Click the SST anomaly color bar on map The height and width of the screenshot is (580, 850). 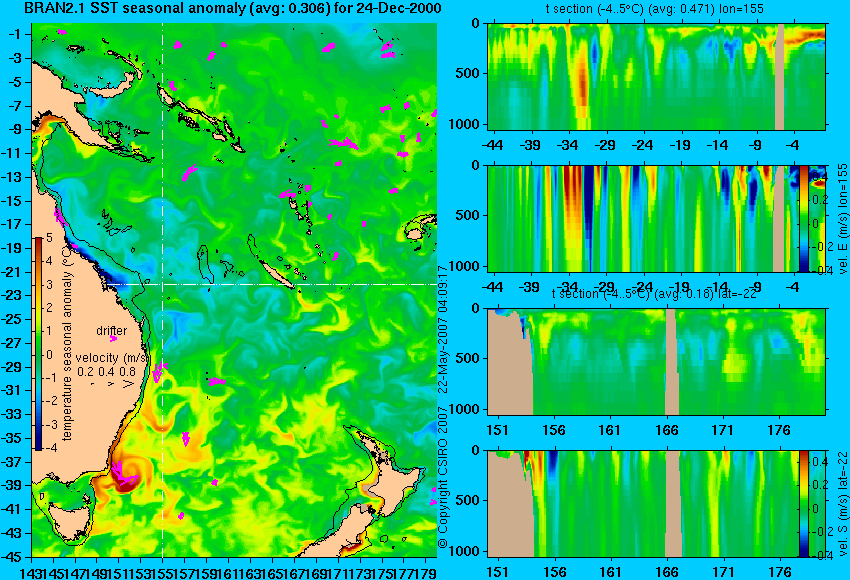[38, 344]
